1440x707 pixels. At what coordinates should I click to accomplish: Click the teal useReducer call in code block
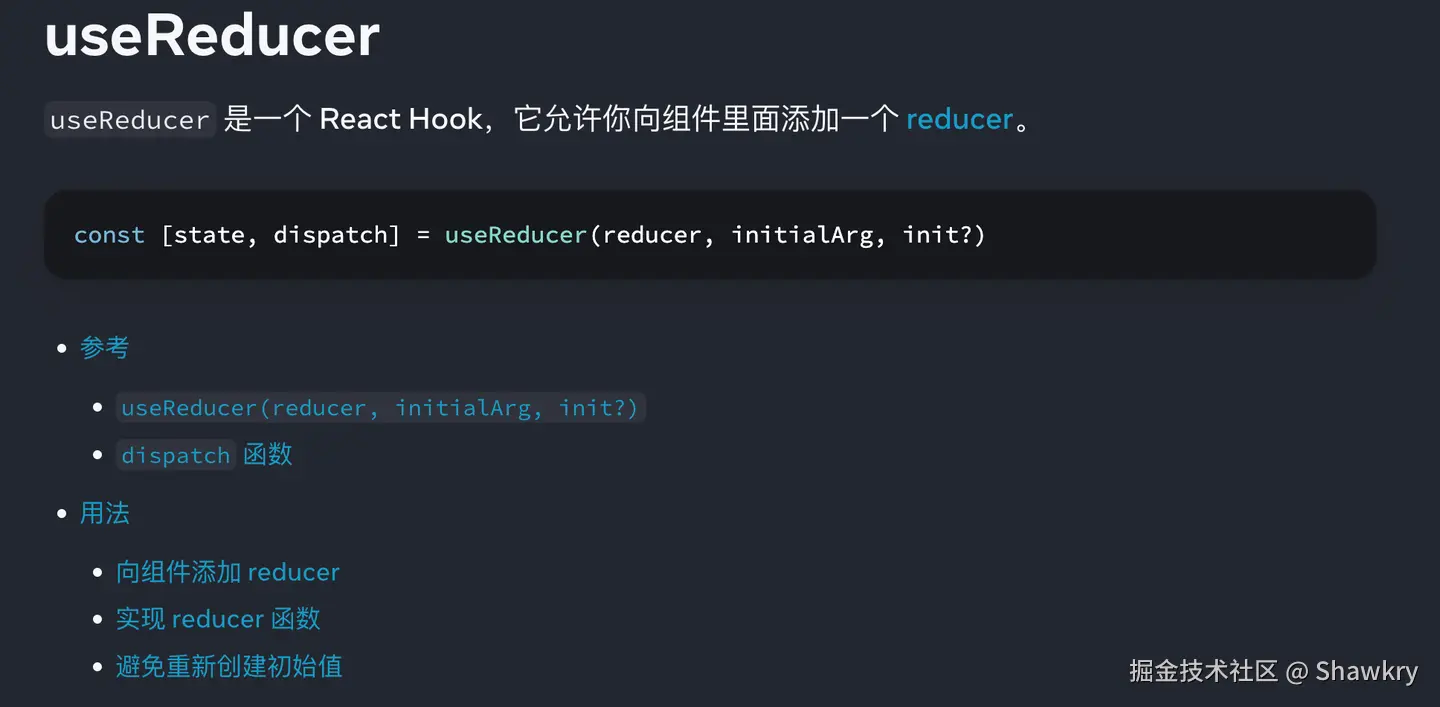(516, 235)
